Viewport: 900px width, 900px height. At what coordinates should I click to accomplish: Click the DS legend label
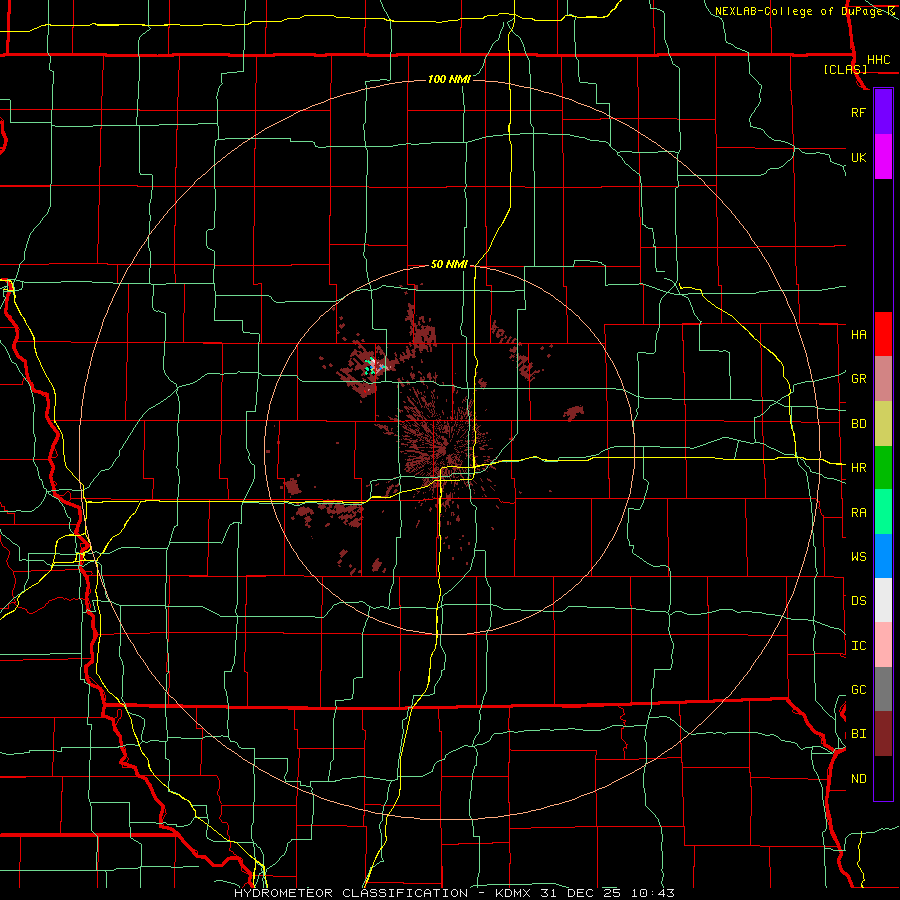click(859, 601)
